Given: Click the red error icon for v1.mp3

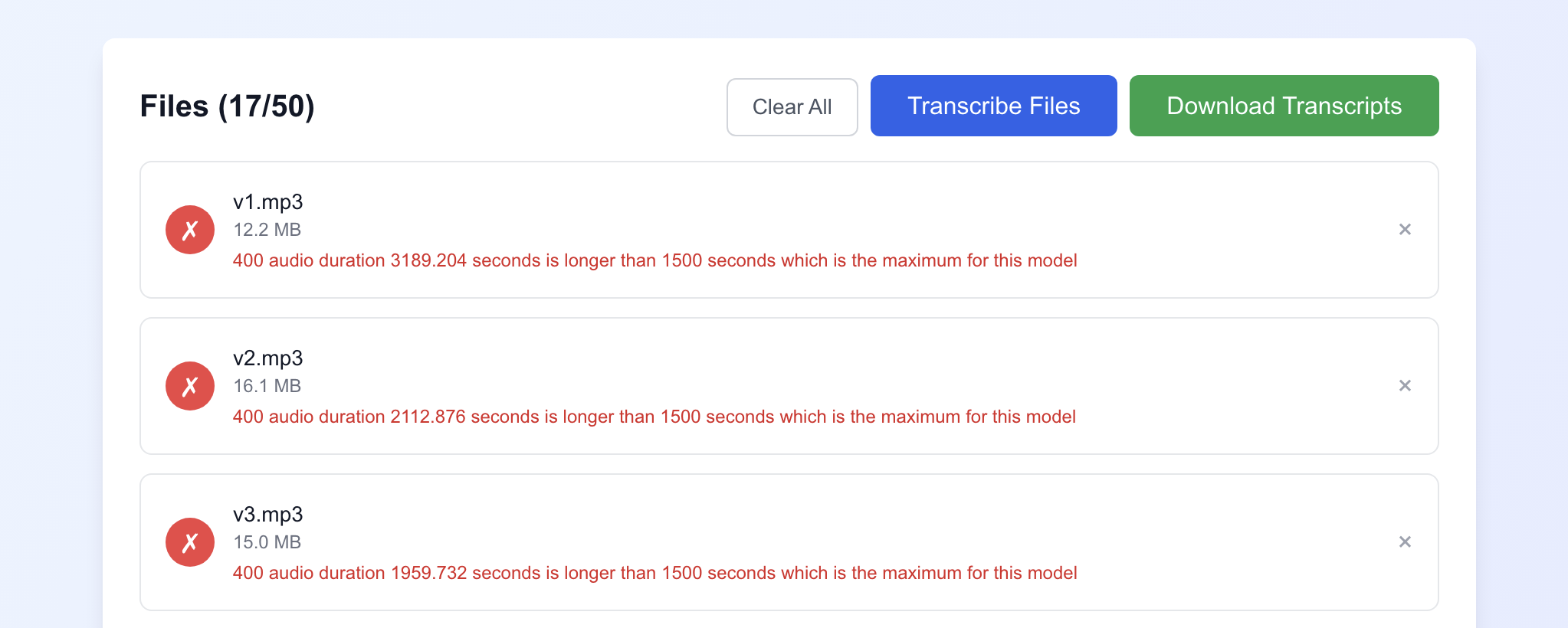Looking at the screenshot, I should [190, 230].
